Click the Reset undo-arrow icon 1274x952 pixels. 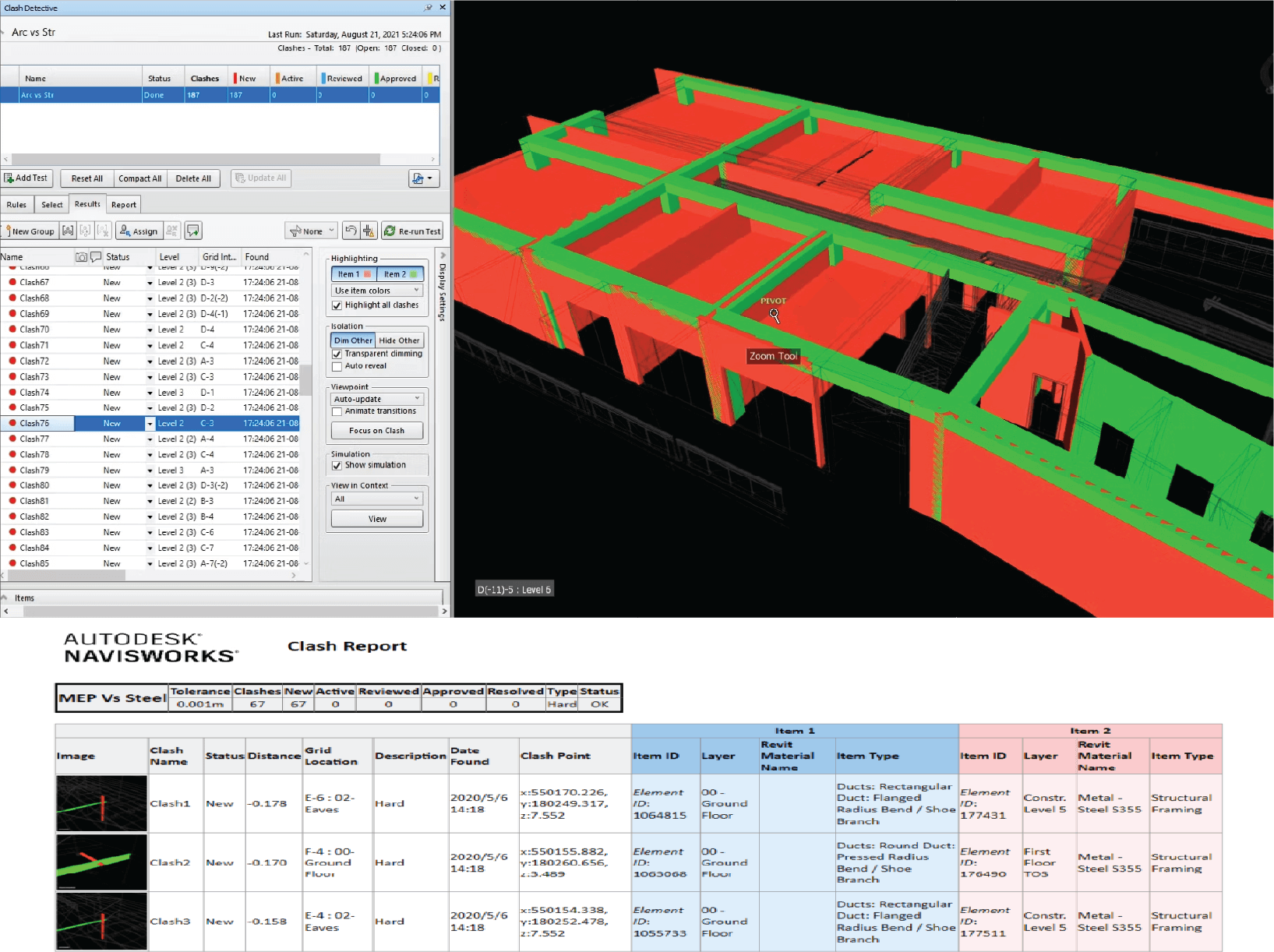click(x=351, y=231)
